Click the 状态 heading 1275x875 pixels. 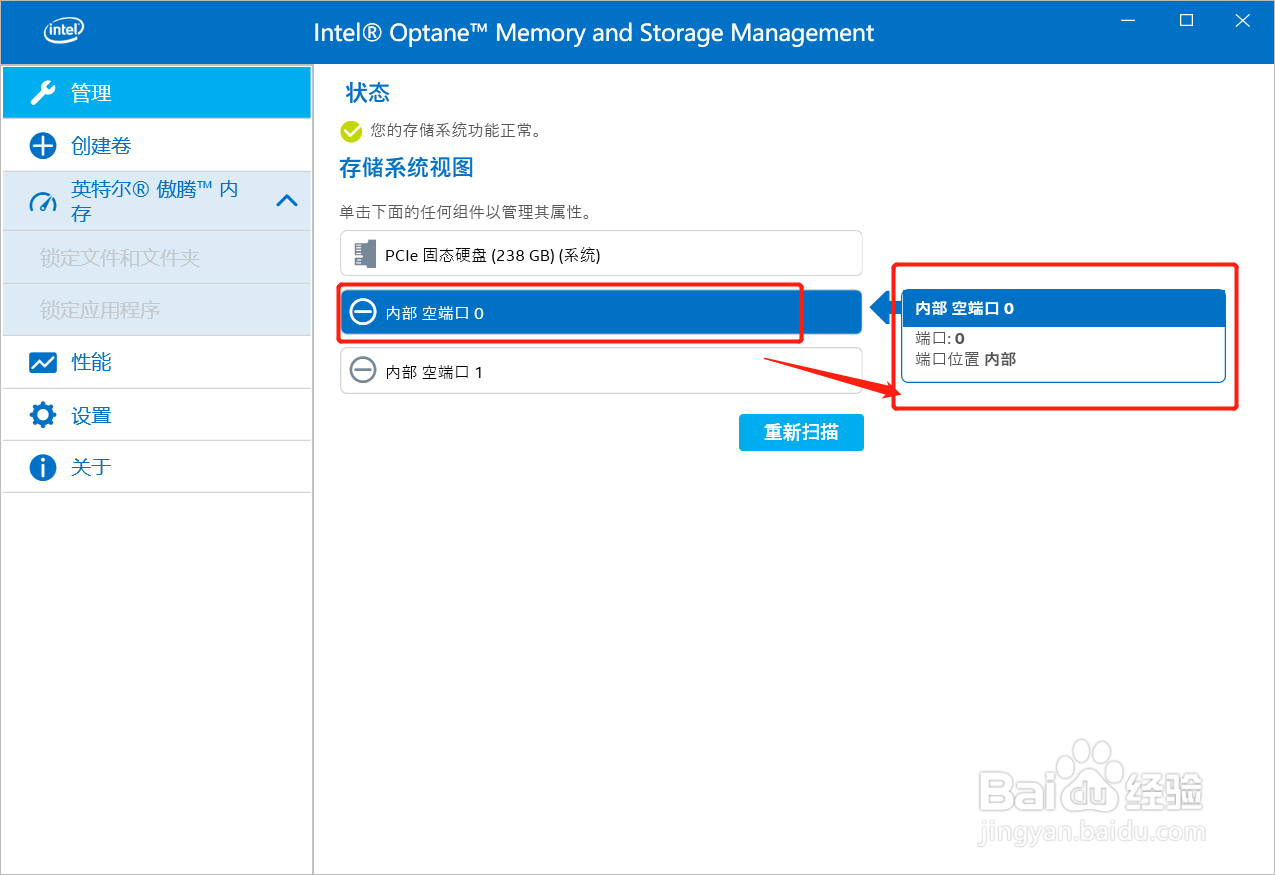[368, 93]
